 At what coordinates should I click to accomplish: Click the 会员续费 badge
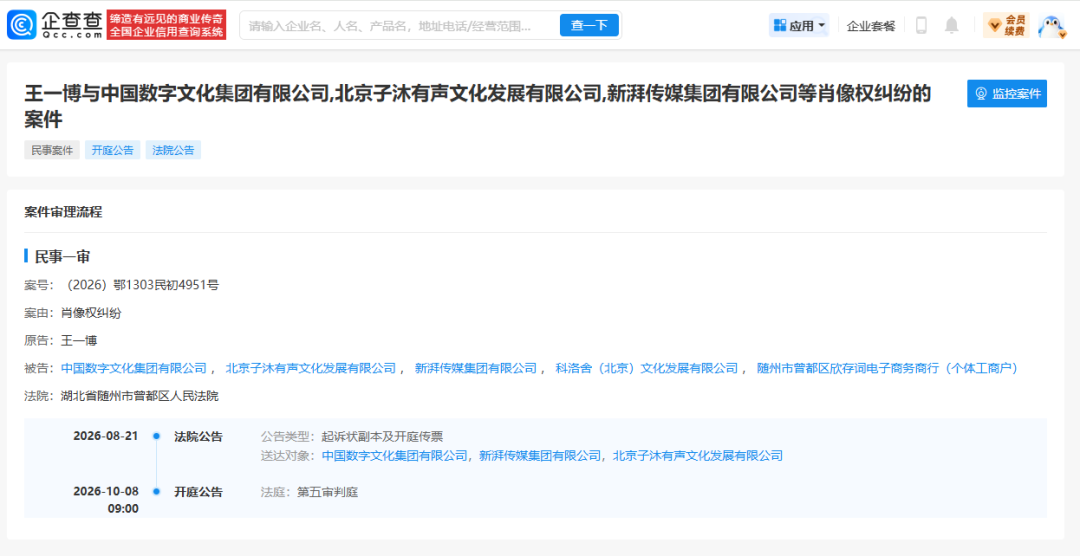(1006, 25)
